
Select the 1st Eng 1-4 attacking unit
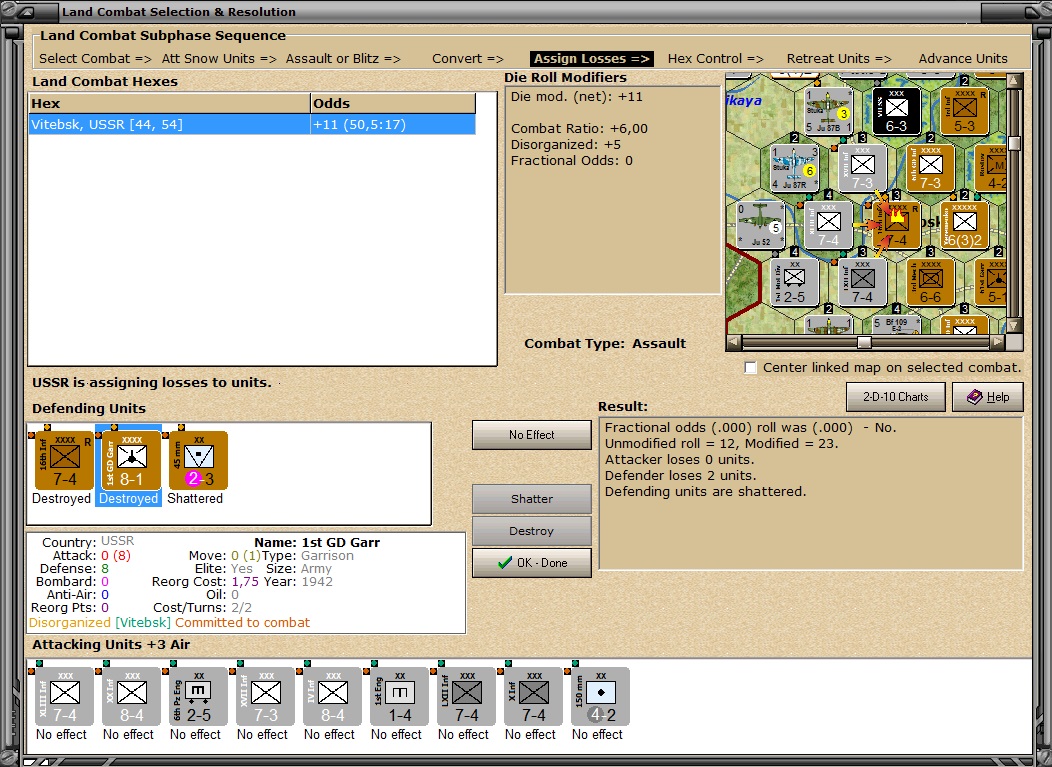pyautogui.click(x=400, y=697)
